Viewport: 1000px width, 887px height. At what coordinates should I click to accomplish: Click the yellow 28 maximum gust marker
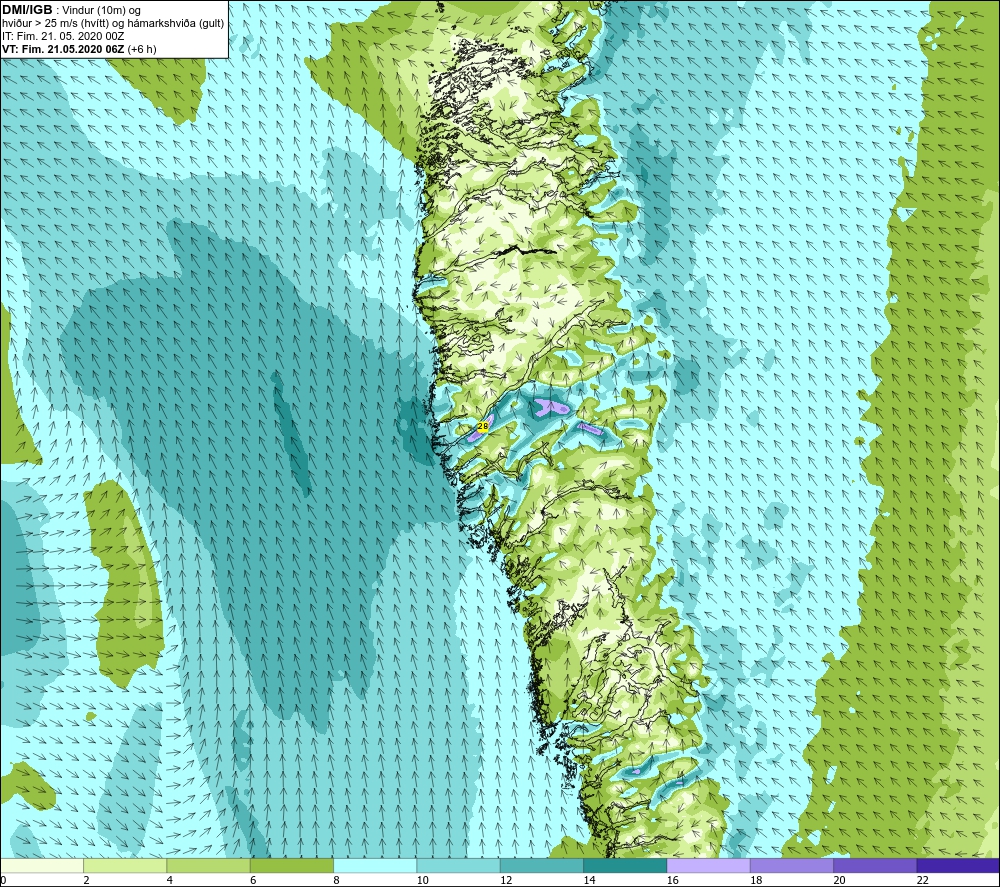click(x=483, y=426)
